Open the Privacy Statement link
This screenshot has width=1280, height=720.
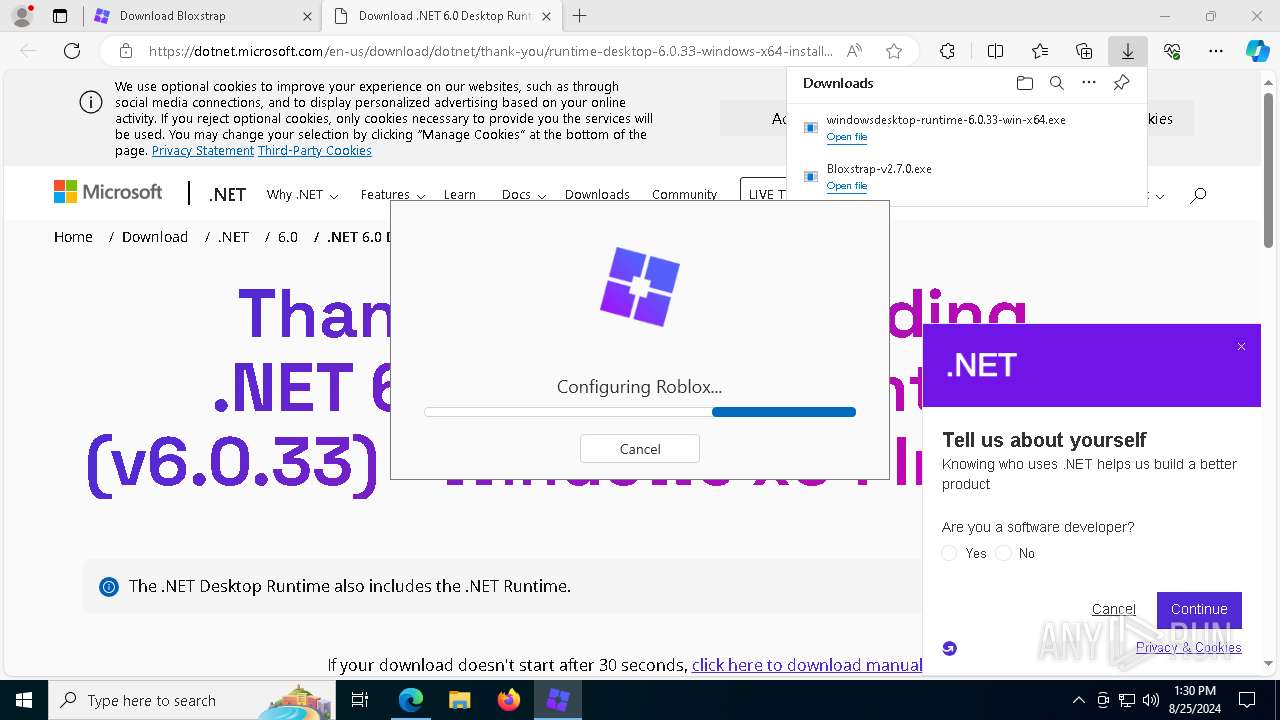click(x=203, y=151)
